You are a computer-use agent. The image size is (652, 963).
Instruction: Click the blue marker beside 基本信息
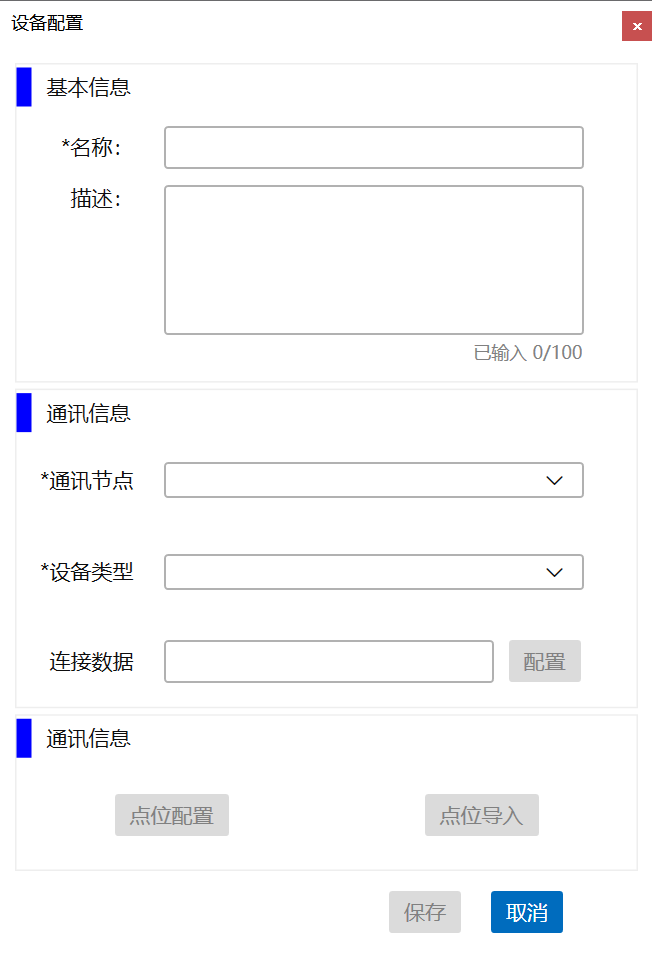(x=24, y=87)
